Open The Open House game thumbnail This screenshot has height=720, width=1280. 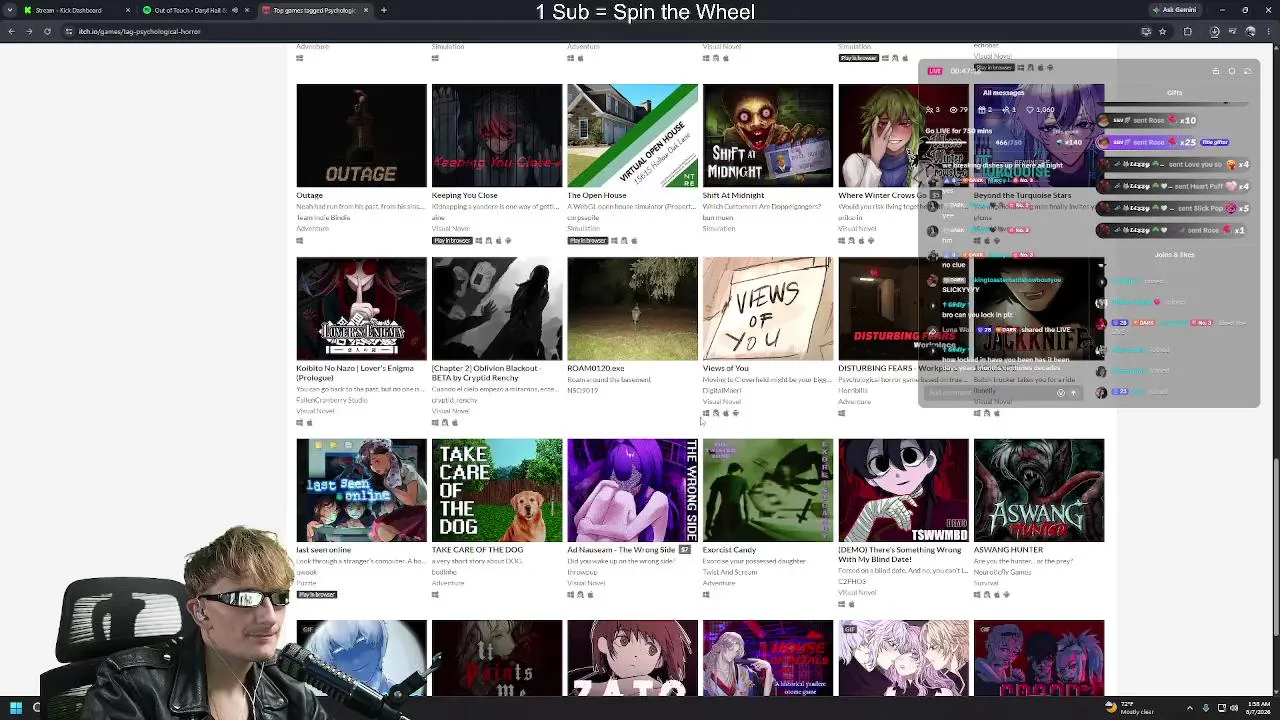pos(632,135)
